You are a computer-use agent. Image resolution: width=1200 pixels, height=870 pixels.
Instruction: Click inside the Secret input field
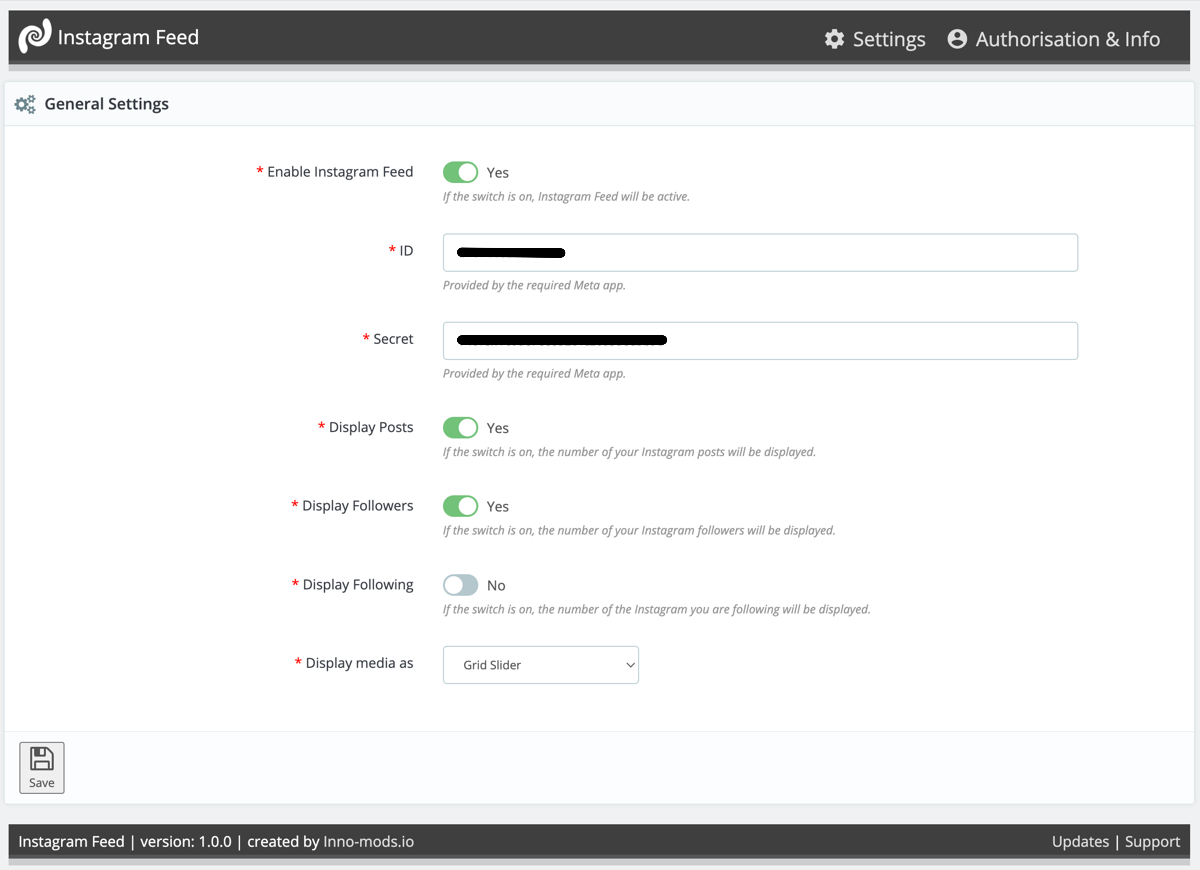(760, 340)
